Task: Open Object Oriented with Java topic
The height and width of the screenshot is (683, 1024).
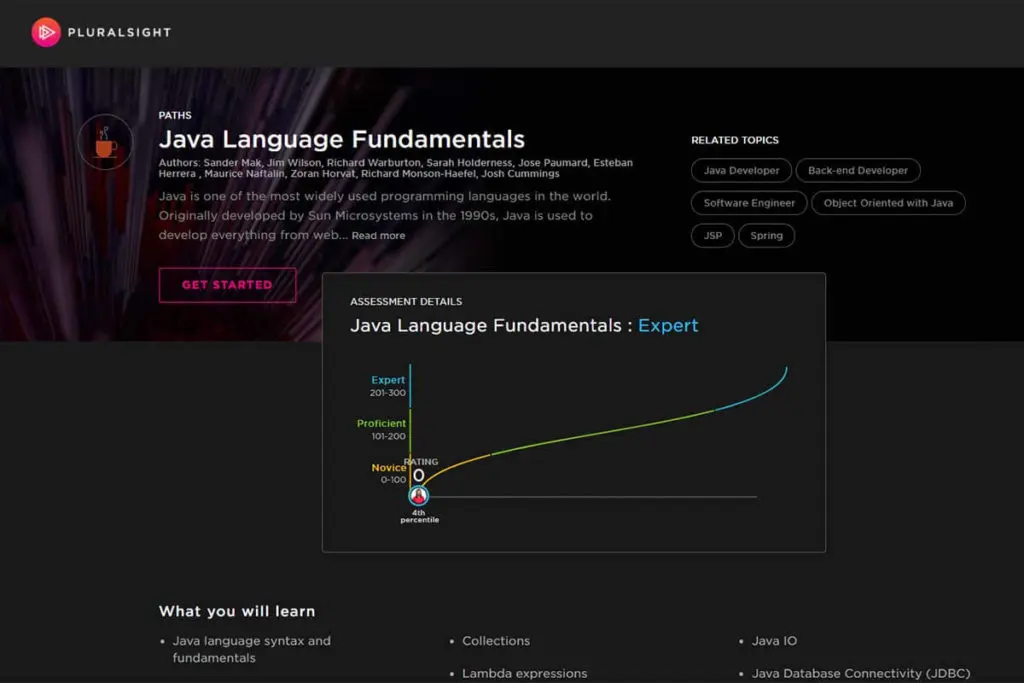Action: coord(888,203)
